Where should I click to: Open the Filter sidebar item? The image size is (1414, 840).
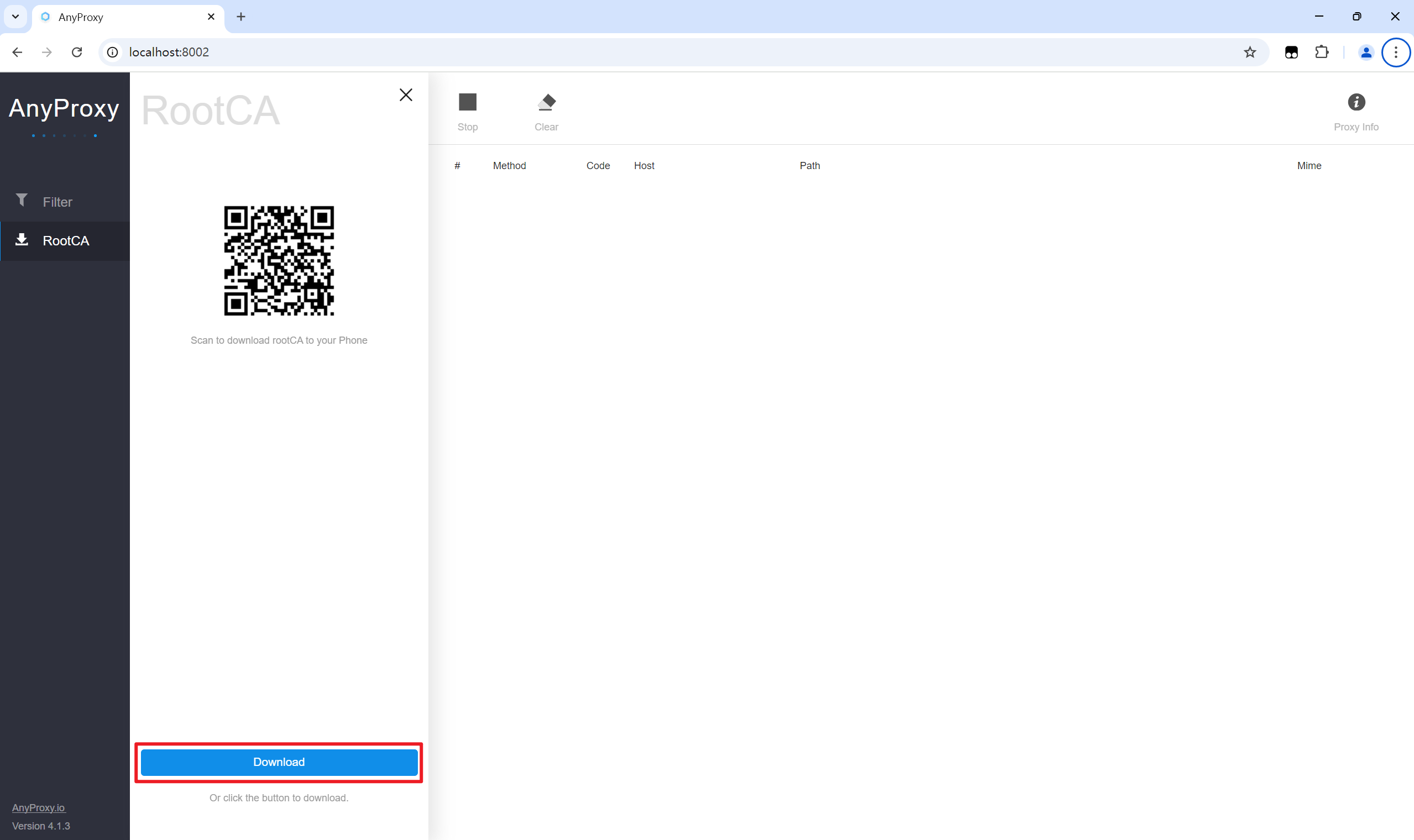(65, 202)
